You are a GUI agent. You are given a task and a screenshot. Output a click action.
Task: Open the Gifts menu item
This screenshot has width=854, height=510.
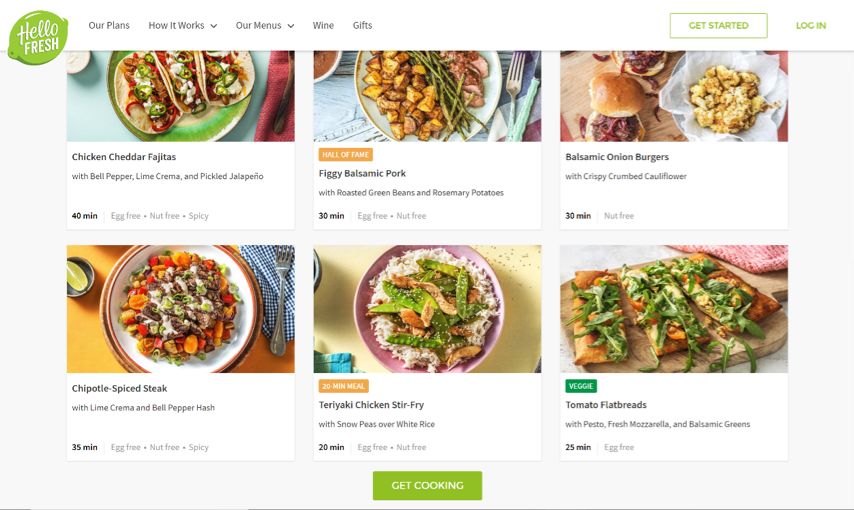coord(362,26)
